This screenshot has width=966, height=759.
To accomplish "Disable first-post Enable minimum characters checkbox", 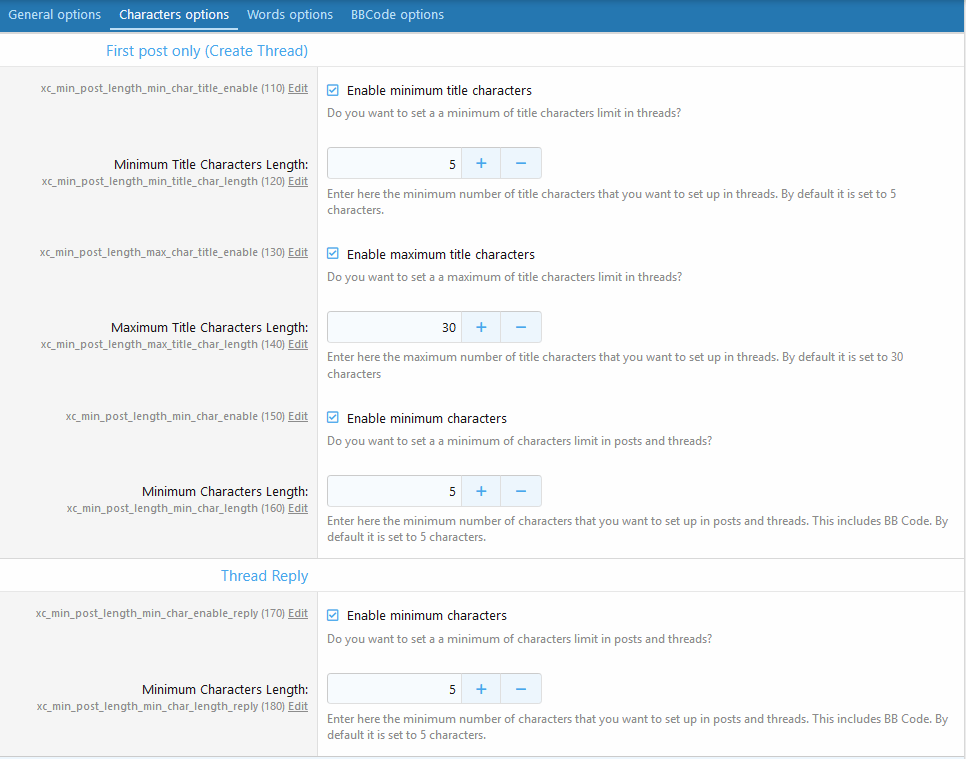I will 333,419.
